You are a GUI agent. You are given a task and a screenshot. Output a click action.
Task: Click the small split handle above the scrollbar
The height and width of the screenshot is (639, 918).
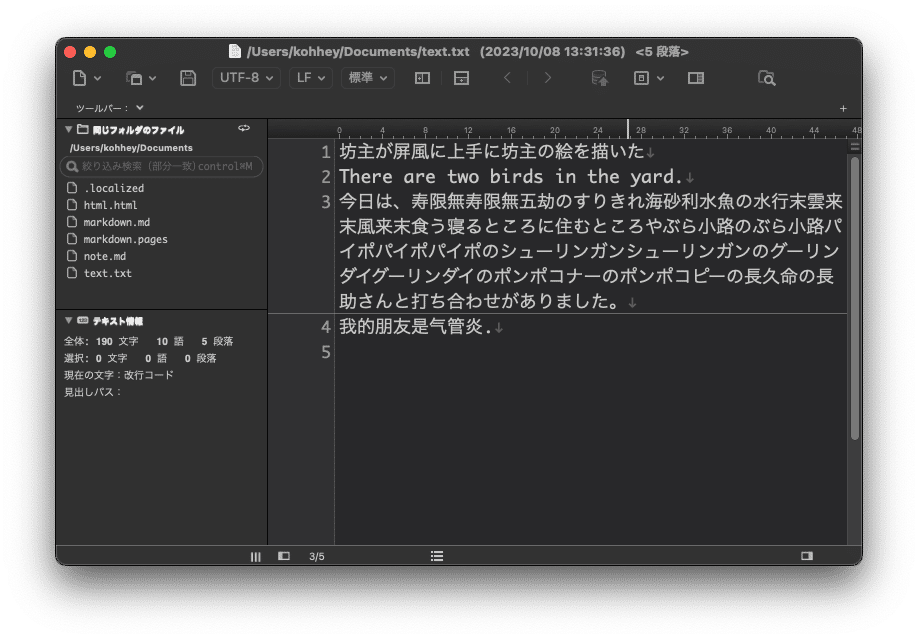coord(855,146)
